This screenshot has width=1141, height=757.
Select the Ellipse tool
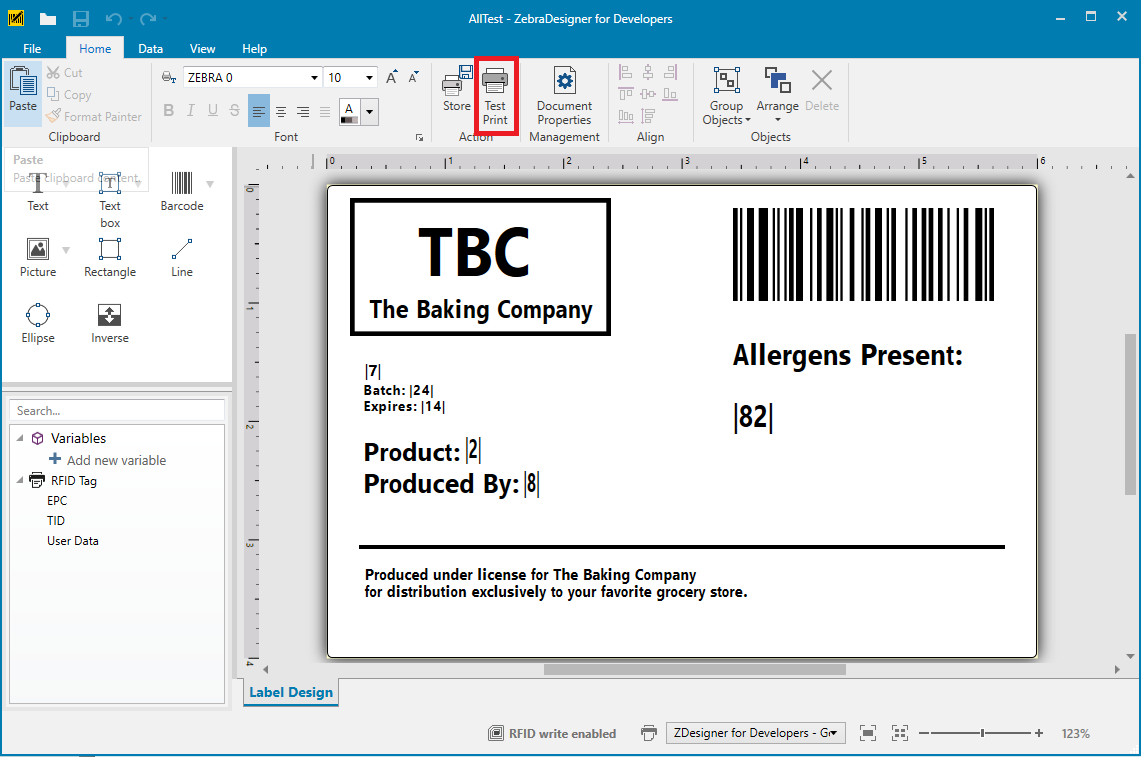[x=37, y=322]
